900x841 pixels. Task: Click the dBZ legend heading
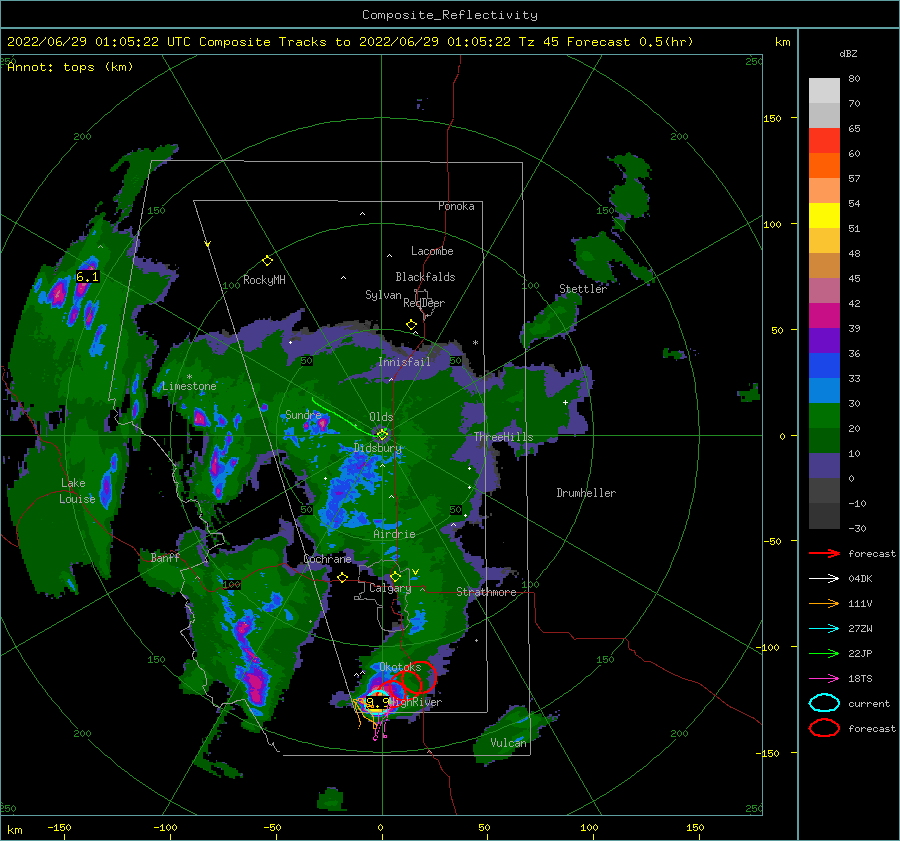[x=848, y=54]
